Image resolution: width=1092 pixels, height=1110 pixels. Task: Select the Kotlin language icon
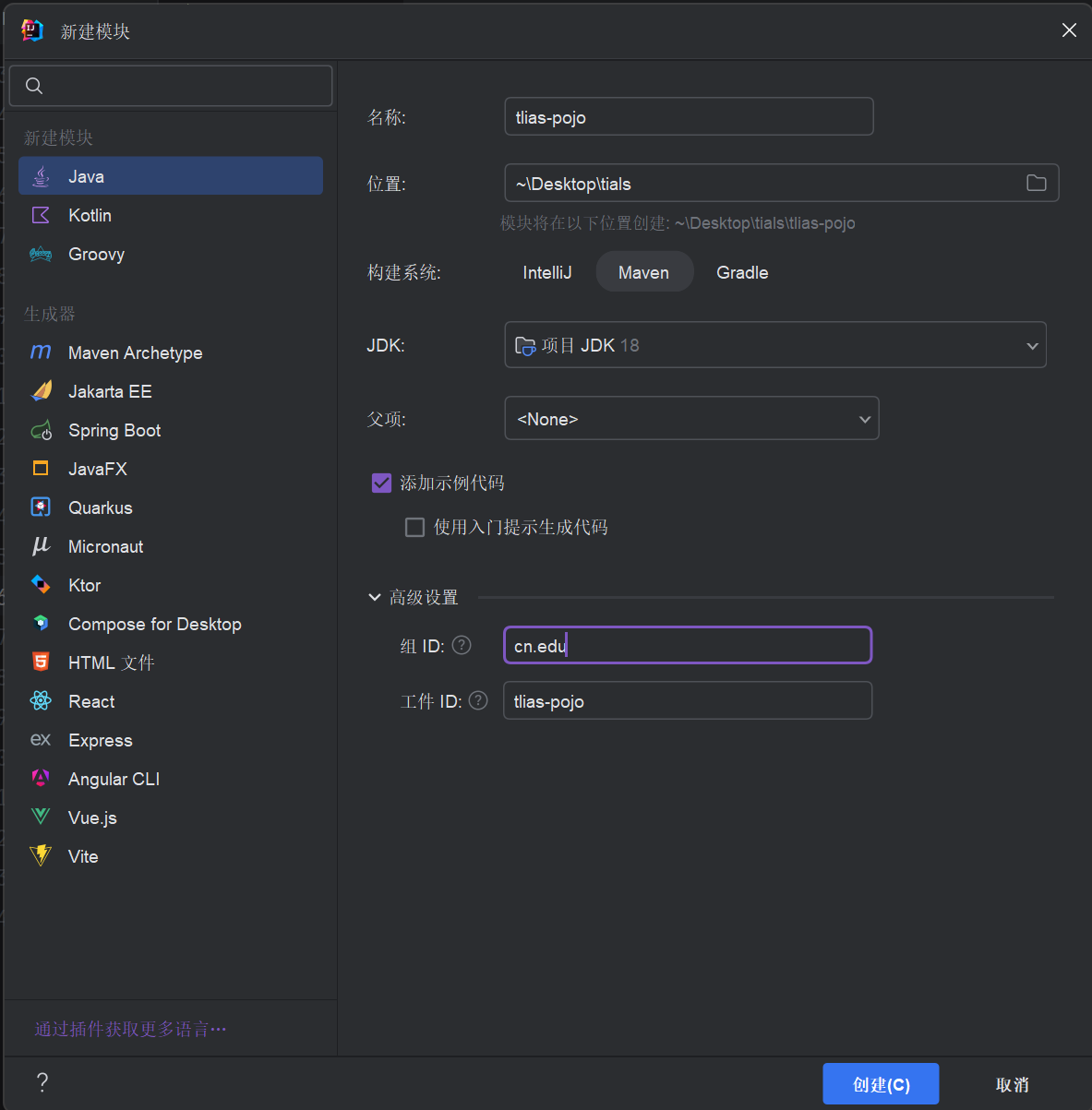click(x=41, y=215)
